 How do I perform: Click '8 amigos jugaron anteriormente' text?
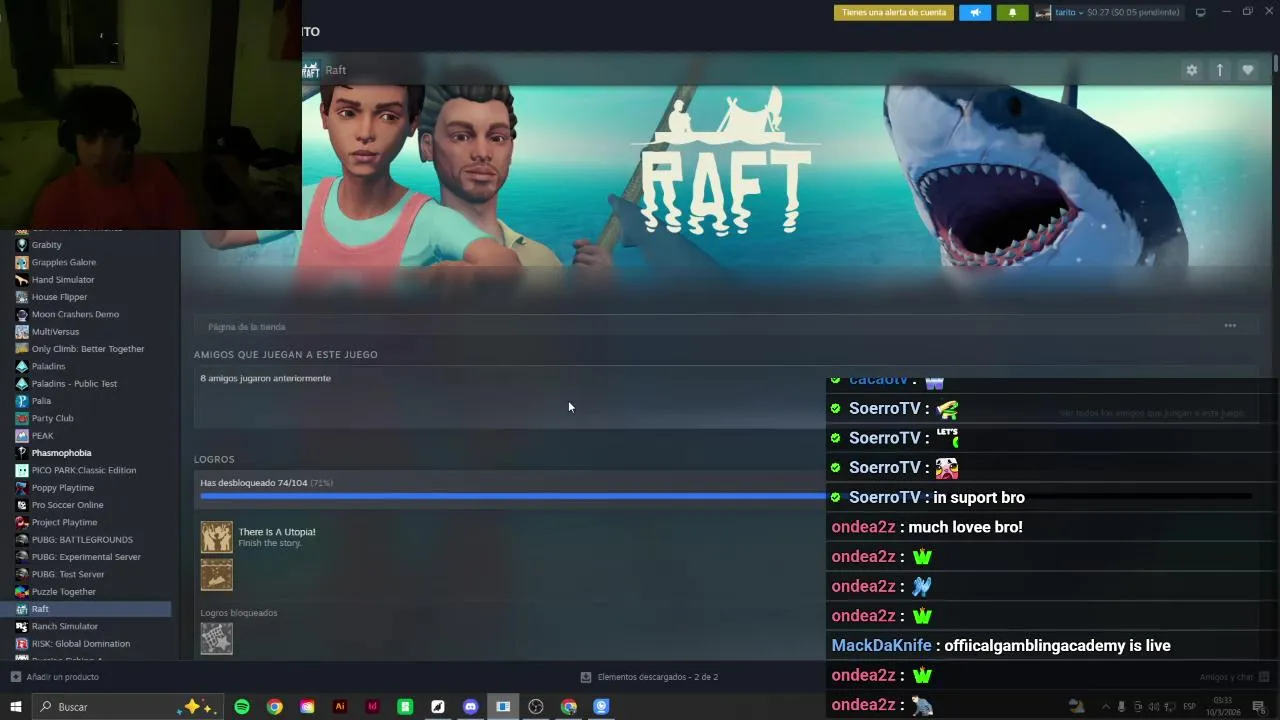click(x=265, y=378)
